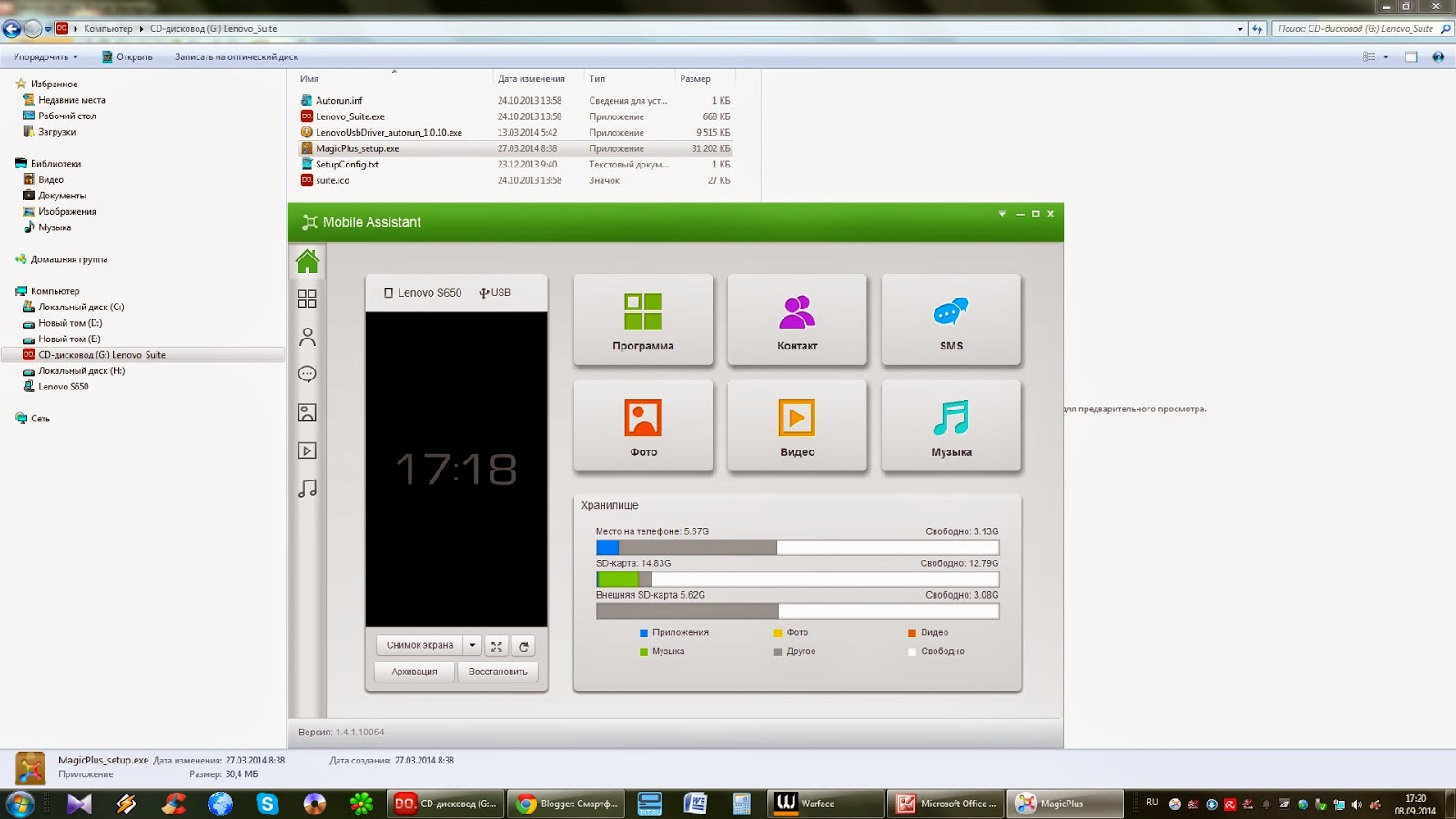Image resolution: width=1456 pixels, height=819 pixels.
Task: Open Локальный диск (C:) in the navigation pane
Action: (81, 307)
